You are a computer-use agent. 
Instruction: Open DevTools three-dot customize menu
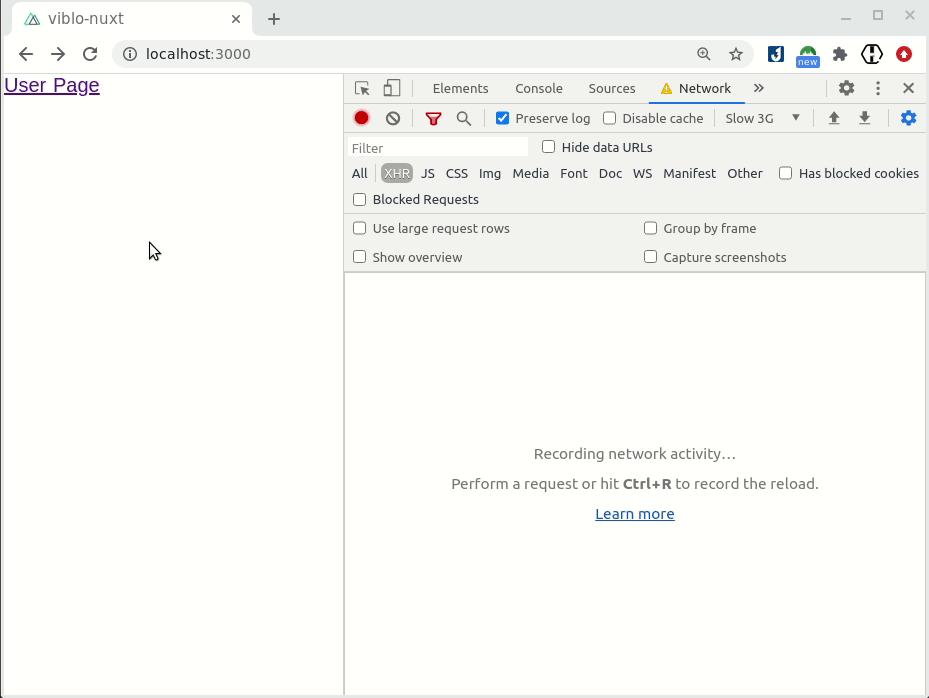click(877, 88)
